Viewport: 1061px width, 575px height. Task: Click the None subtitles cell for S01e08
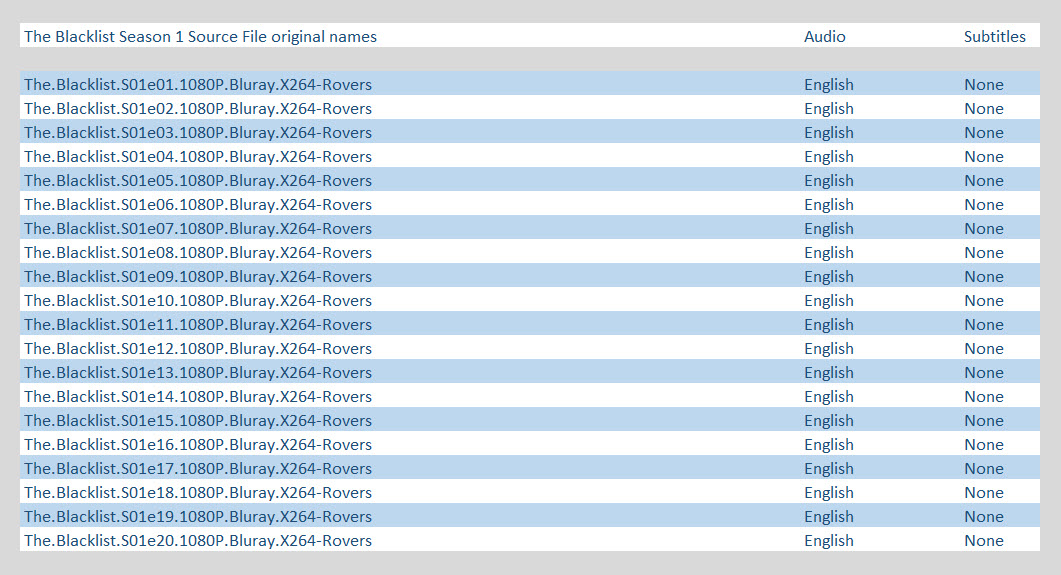(984, 253)
